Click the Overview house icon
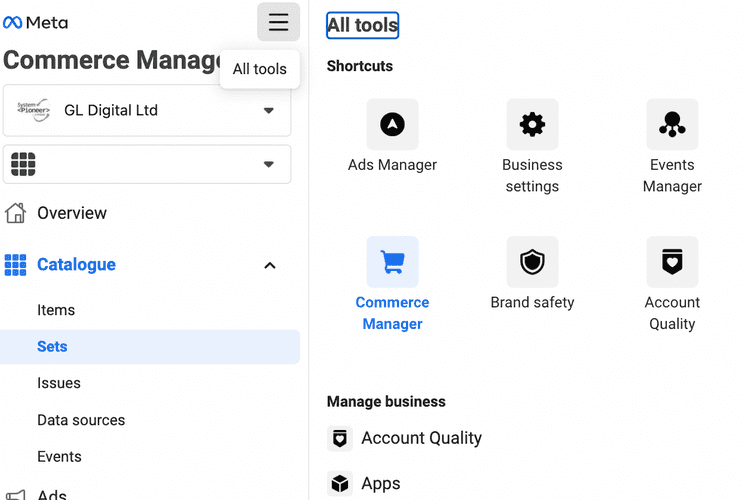The width and height of the screenshot is (745, 500). [15, 213]
